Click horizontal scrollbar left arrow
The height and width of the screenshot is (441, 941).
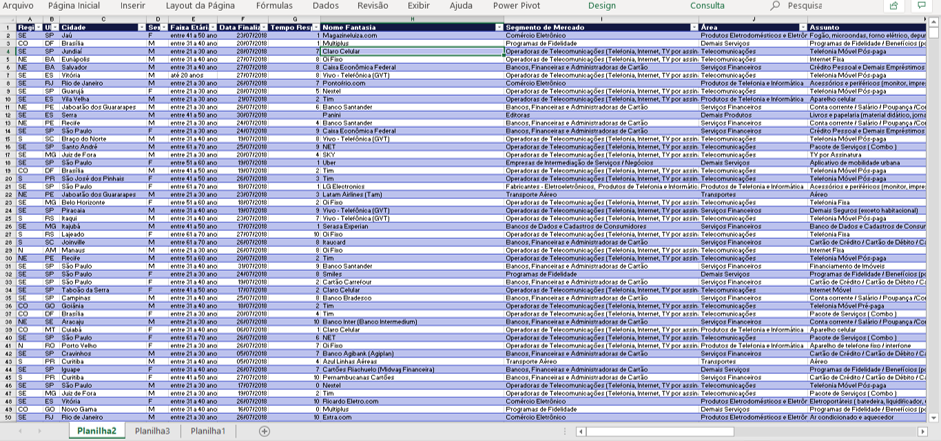580,431
